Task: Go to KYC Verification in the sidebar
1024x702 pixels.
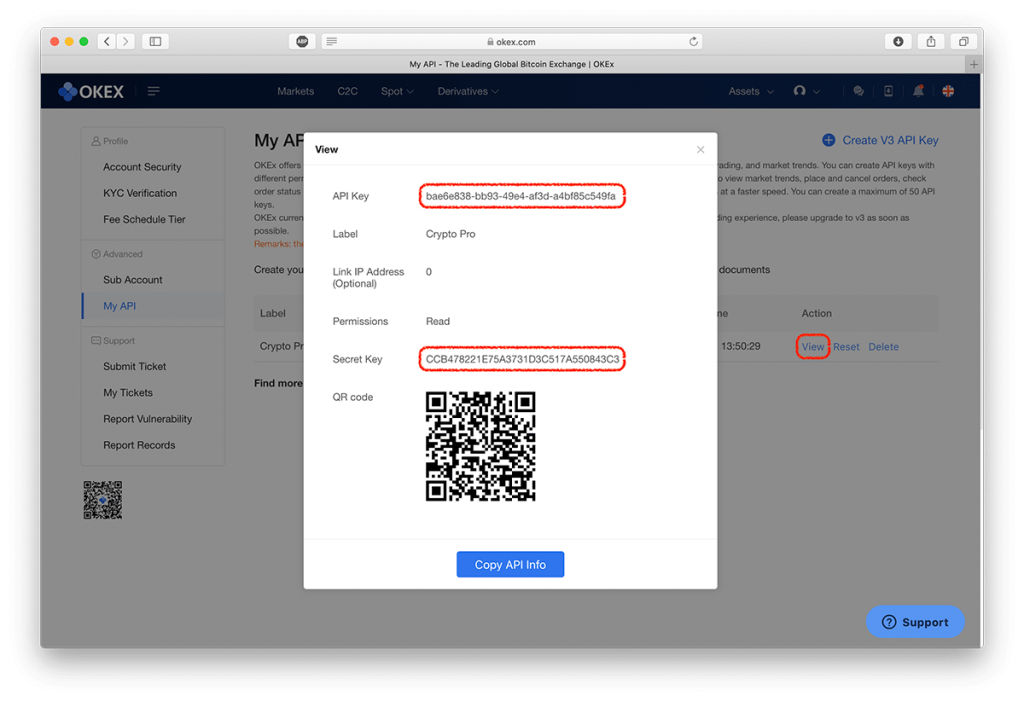Action: click(x=140, y=193)
